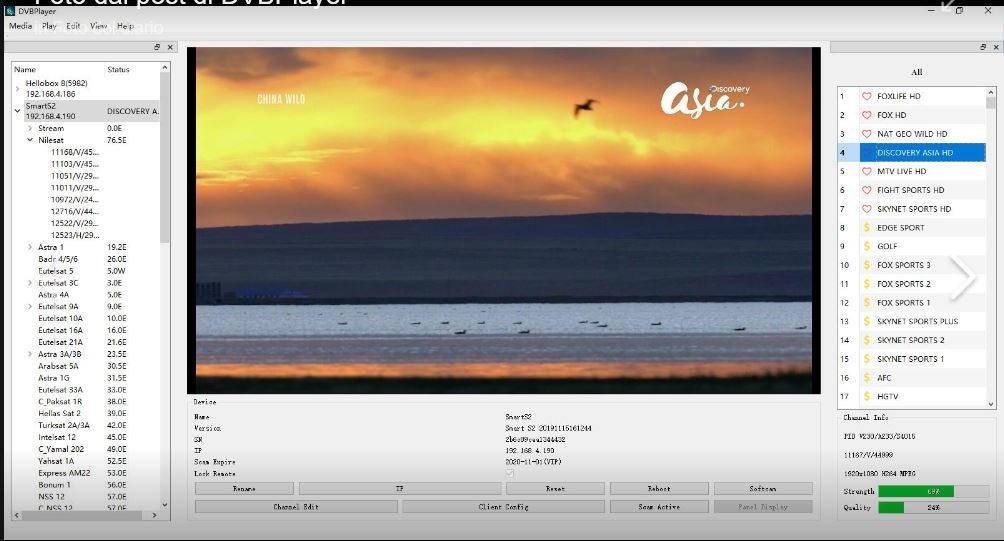
Task: Open Channel Edit
Action: coord(296,506)
